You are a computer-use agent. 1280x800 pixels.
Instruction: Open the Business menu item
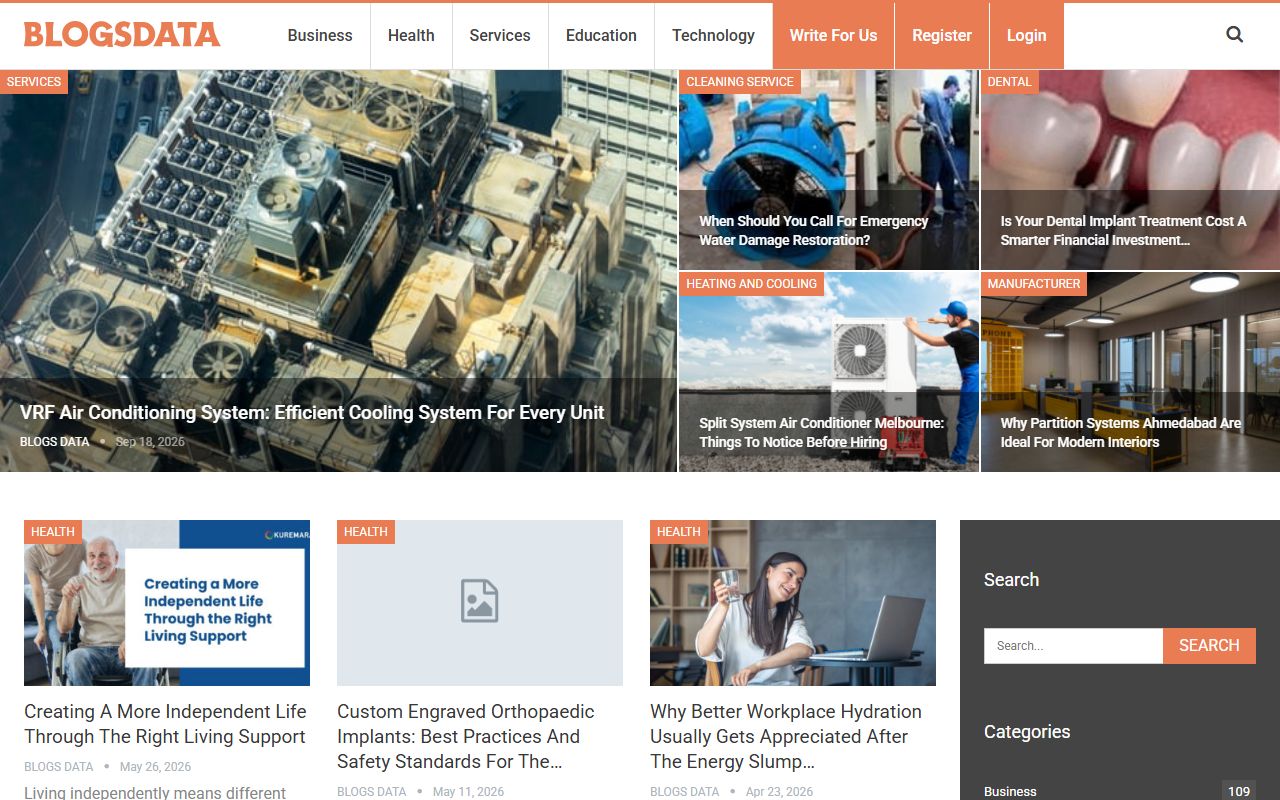point(320,35)
